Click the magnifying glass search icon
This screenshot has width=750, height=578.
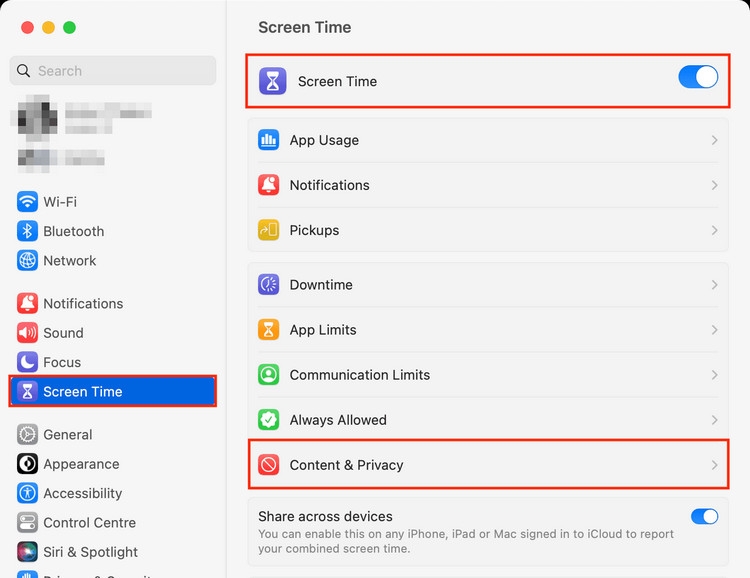[23, 71]
